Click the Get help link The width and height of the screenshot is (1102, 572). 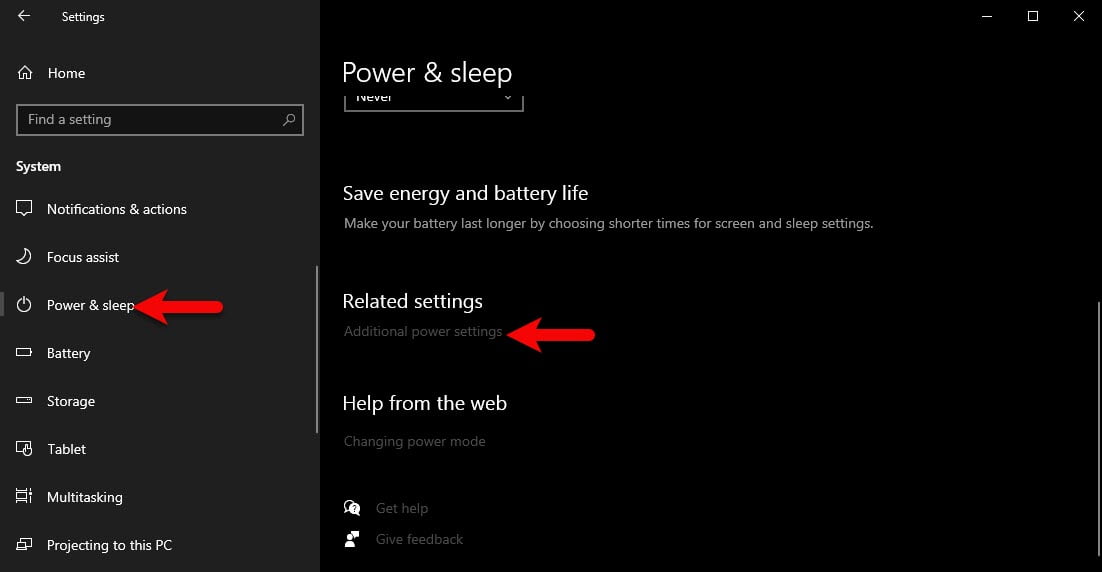click(401, 508)
